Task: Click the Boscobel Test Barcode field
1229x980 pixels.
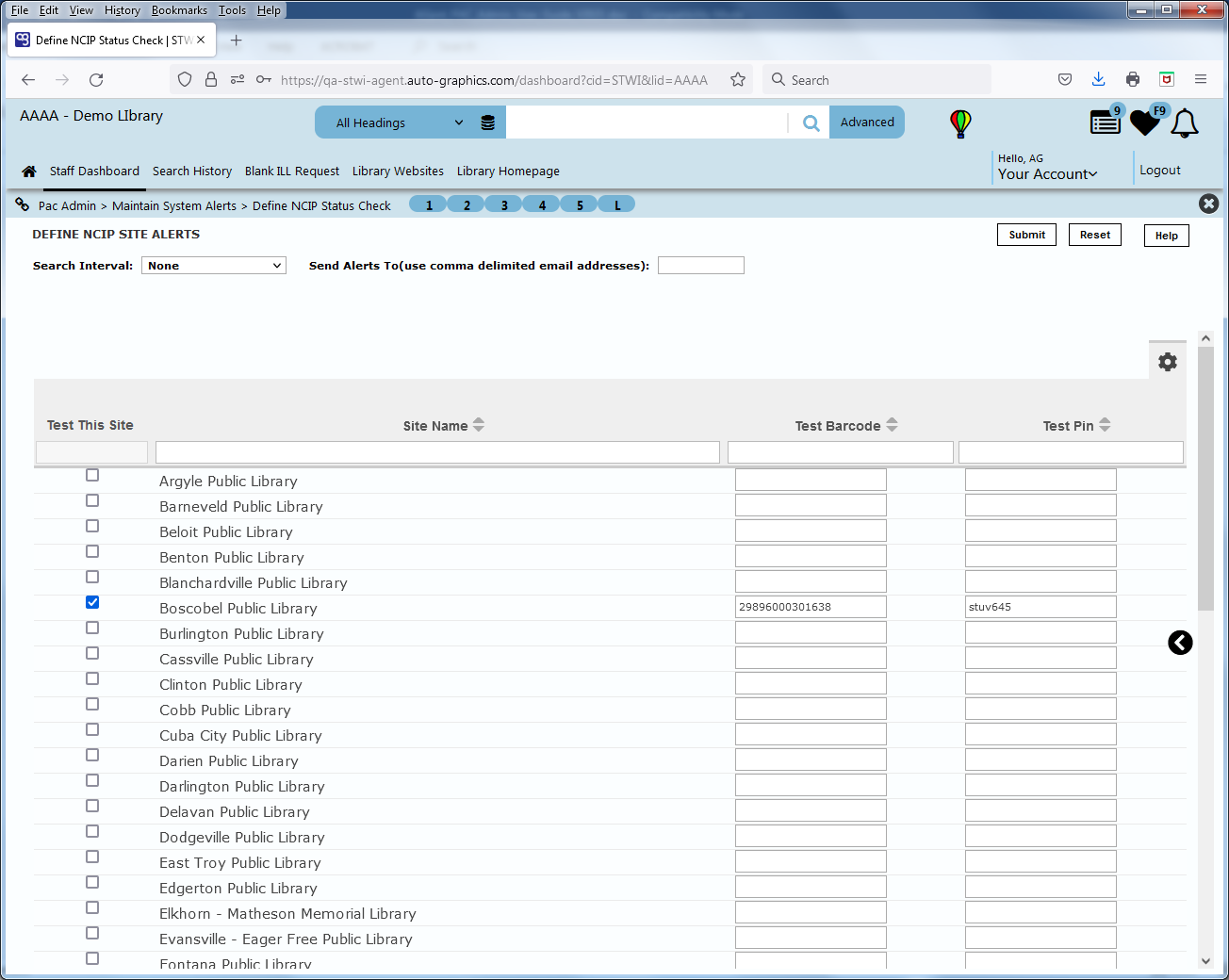Action: click(x=811, y=607)
